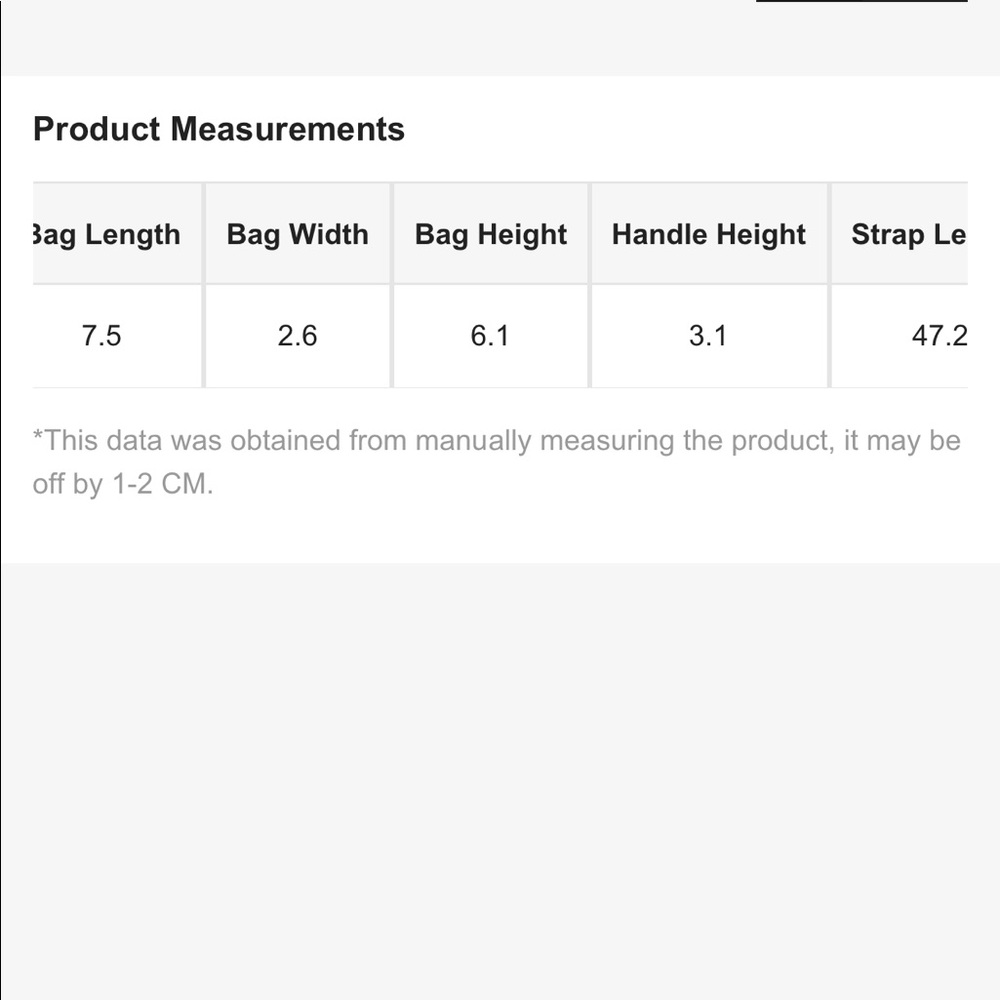Click the word "manually" in the disclaimer
The image size is (1000, 1000).
(473, 441)
